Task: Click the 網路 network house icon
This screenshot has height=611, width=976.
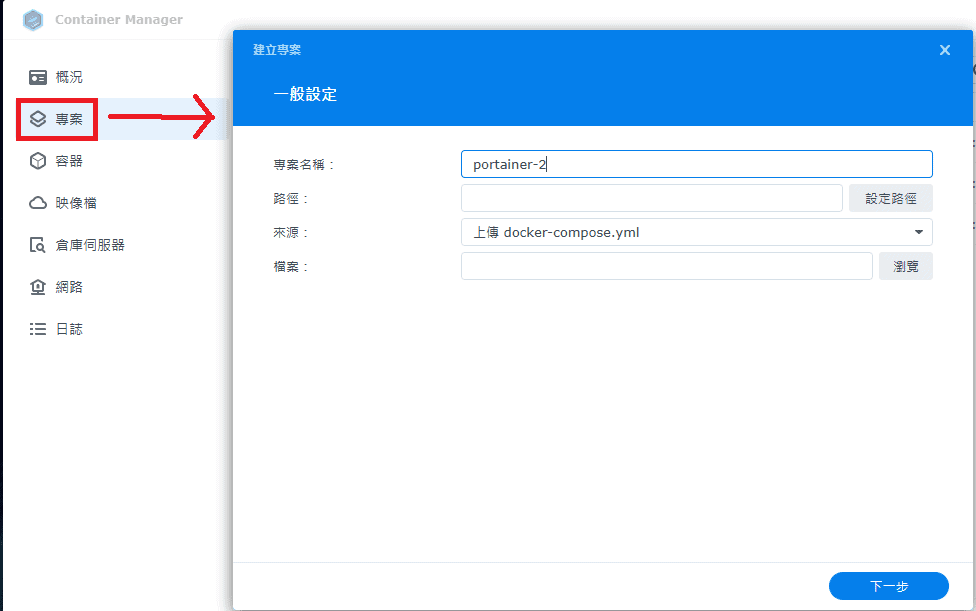Action: pos(38,287)
